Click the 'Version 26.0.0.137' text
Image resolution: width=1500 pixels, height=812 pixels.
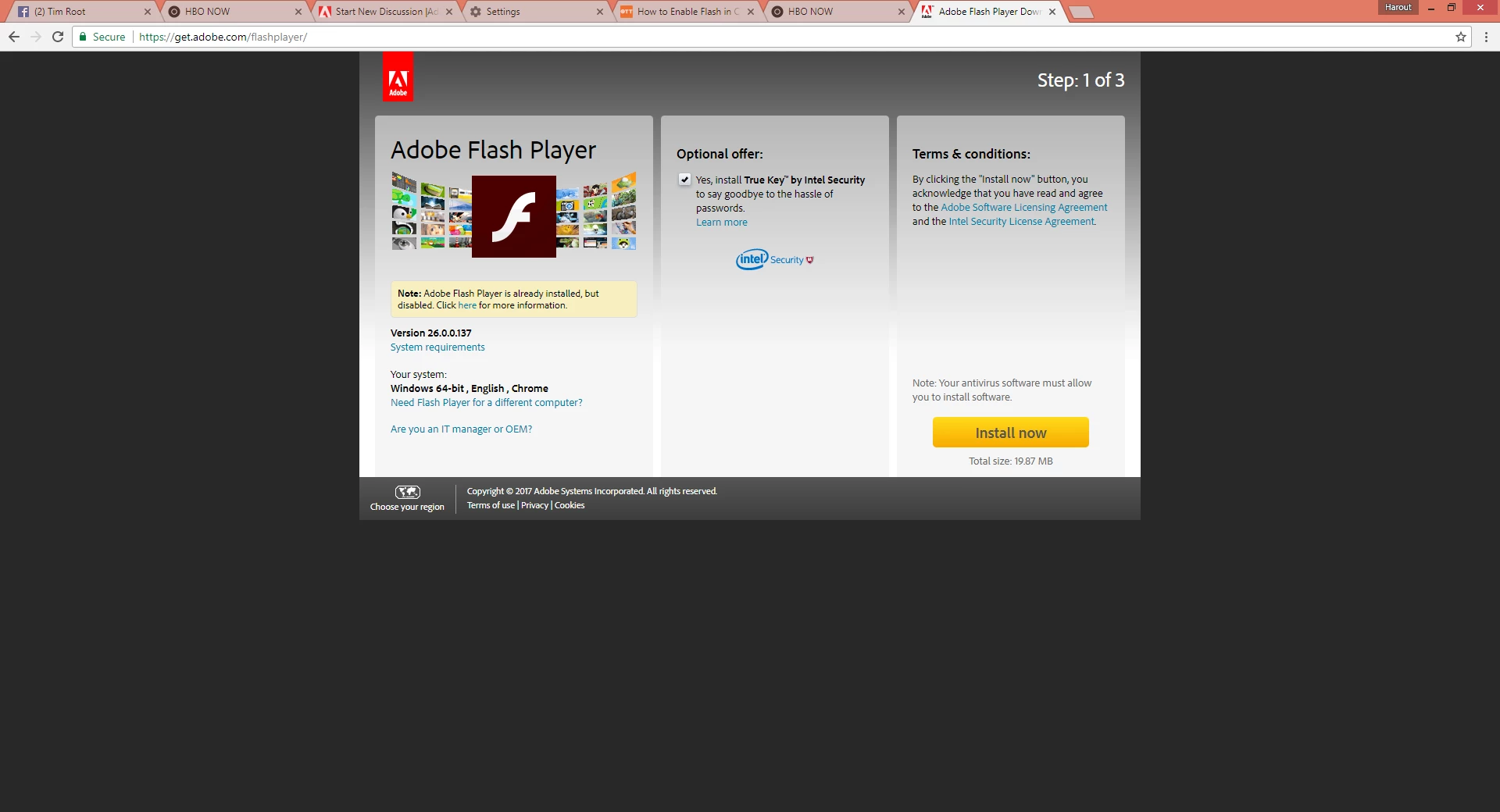[x=430, y=333]
